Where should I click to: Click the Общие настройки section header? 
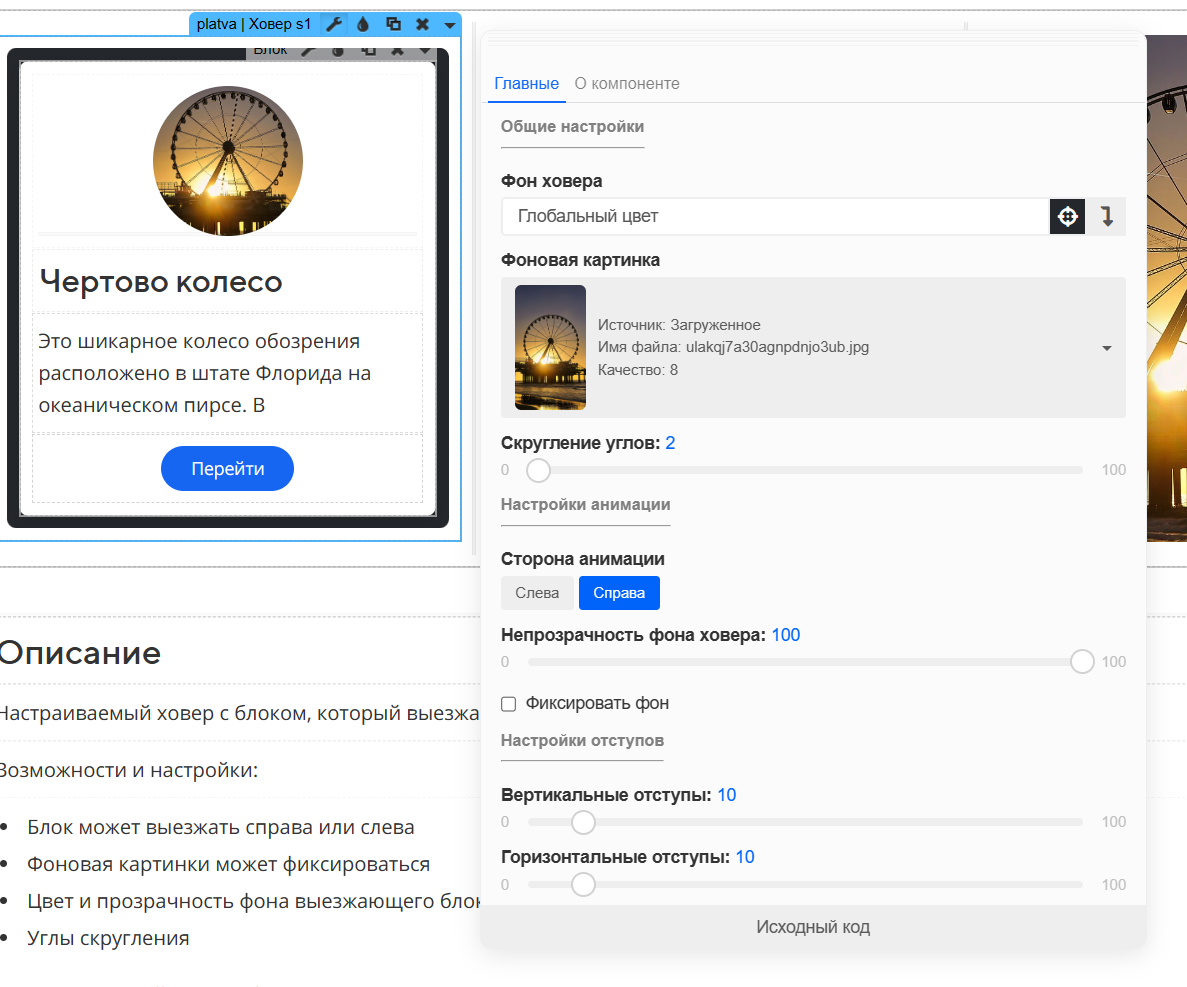pos(572,126)
